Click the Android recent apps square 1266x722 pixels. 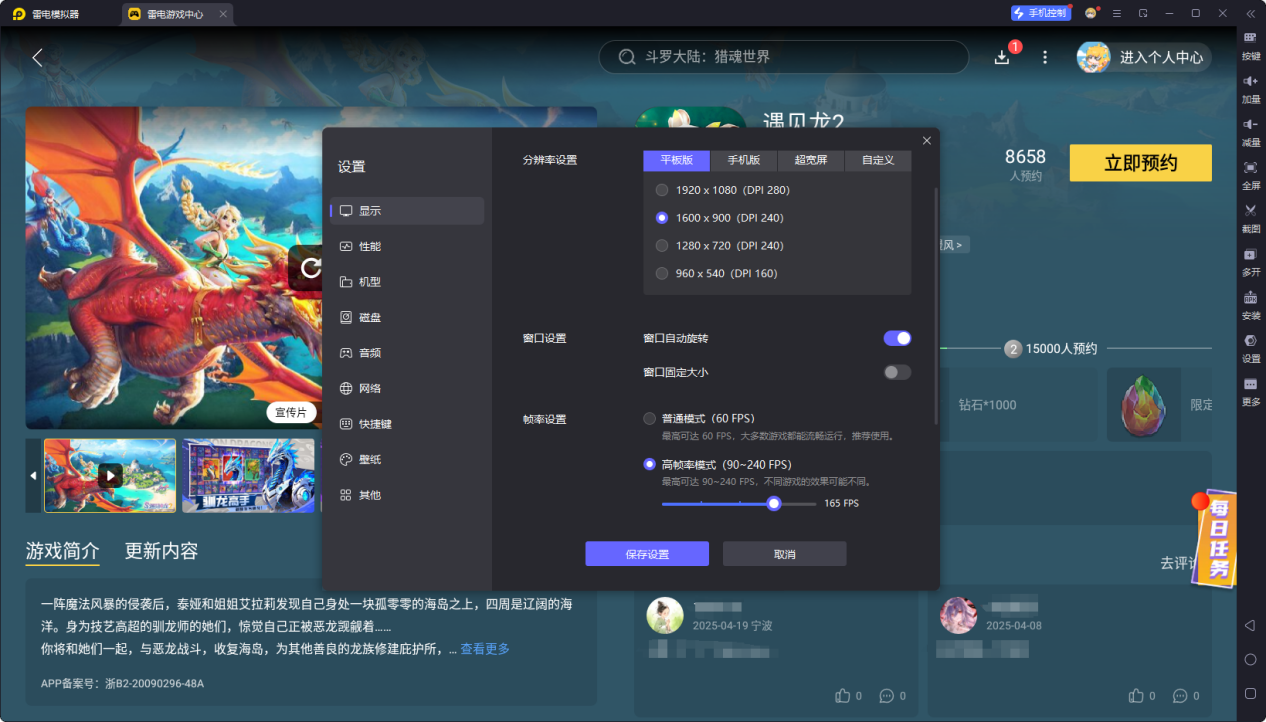[x=1250, y=693]
